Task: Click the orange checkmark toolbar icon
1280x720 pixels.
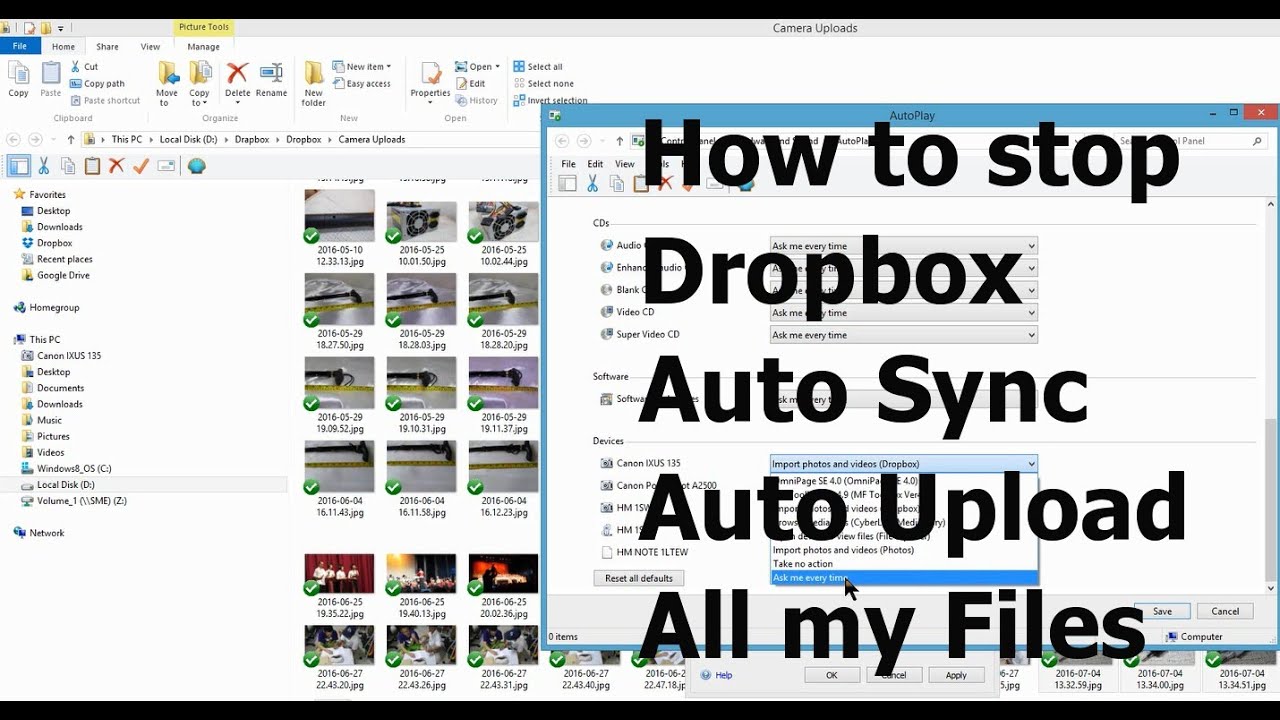Action: (x=141, y=166)
